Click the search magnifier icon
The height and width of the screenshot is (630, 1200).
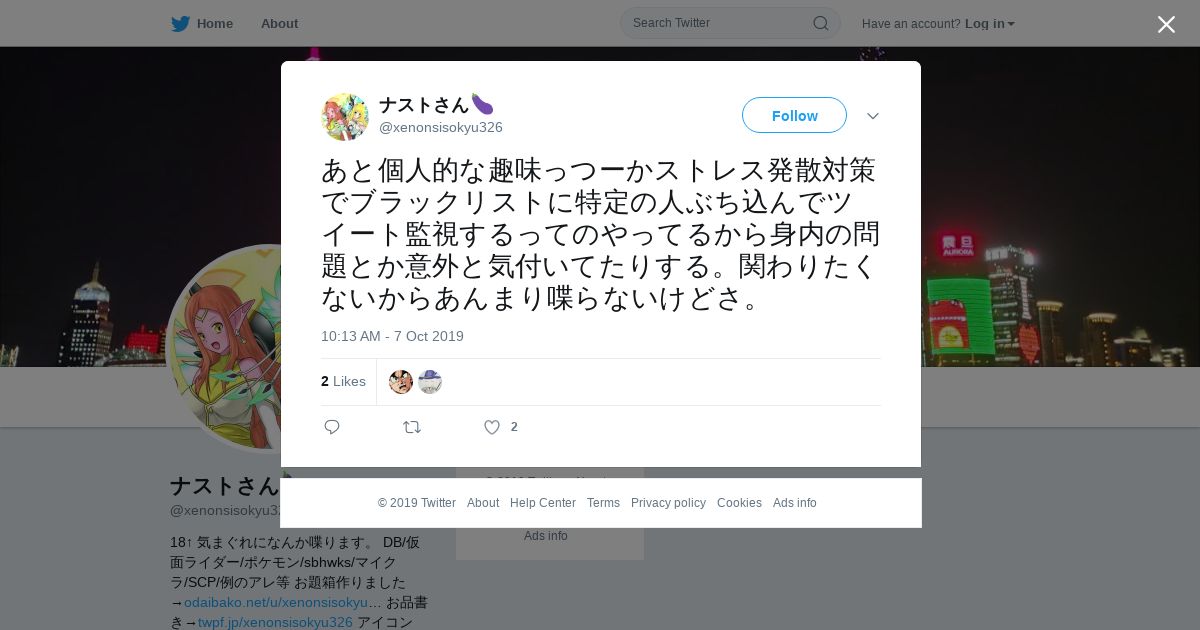click(x=820, y=23)
